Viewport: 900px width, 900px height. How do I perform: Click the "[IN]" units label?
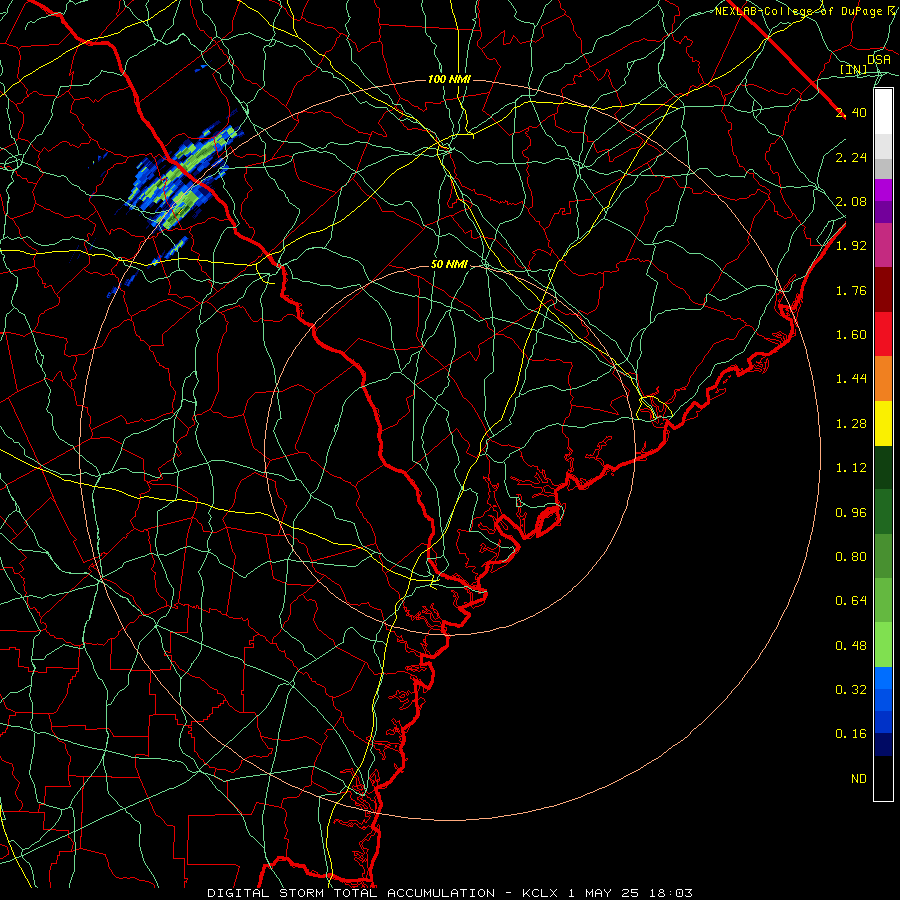(x=854, y=70)
